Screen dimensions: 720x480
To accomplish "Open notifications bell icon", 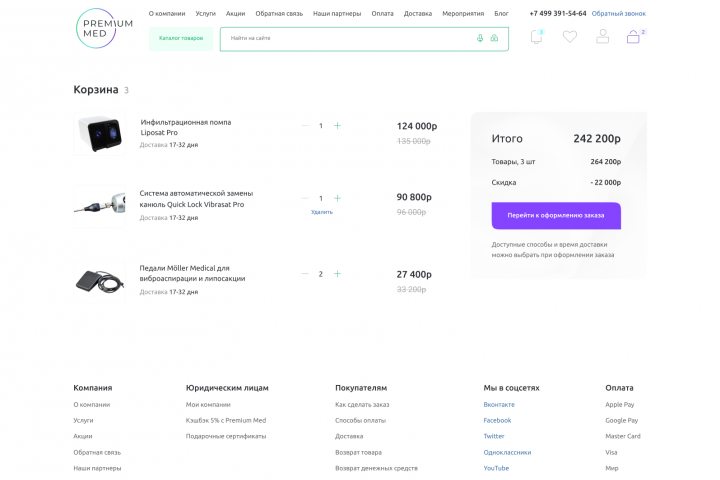I will 537,37.
